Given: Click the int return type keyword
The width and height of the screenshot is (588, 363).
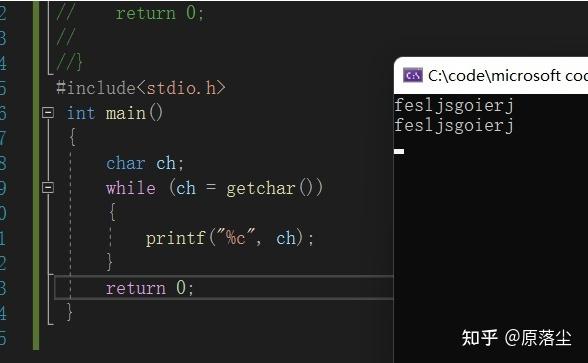Looking at the screenshot, I should [81, 113].
